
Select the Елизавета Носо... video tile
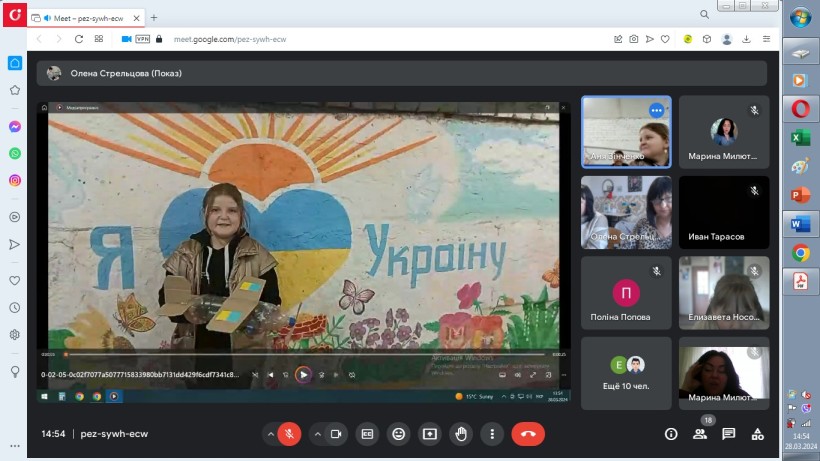(724, 293)
